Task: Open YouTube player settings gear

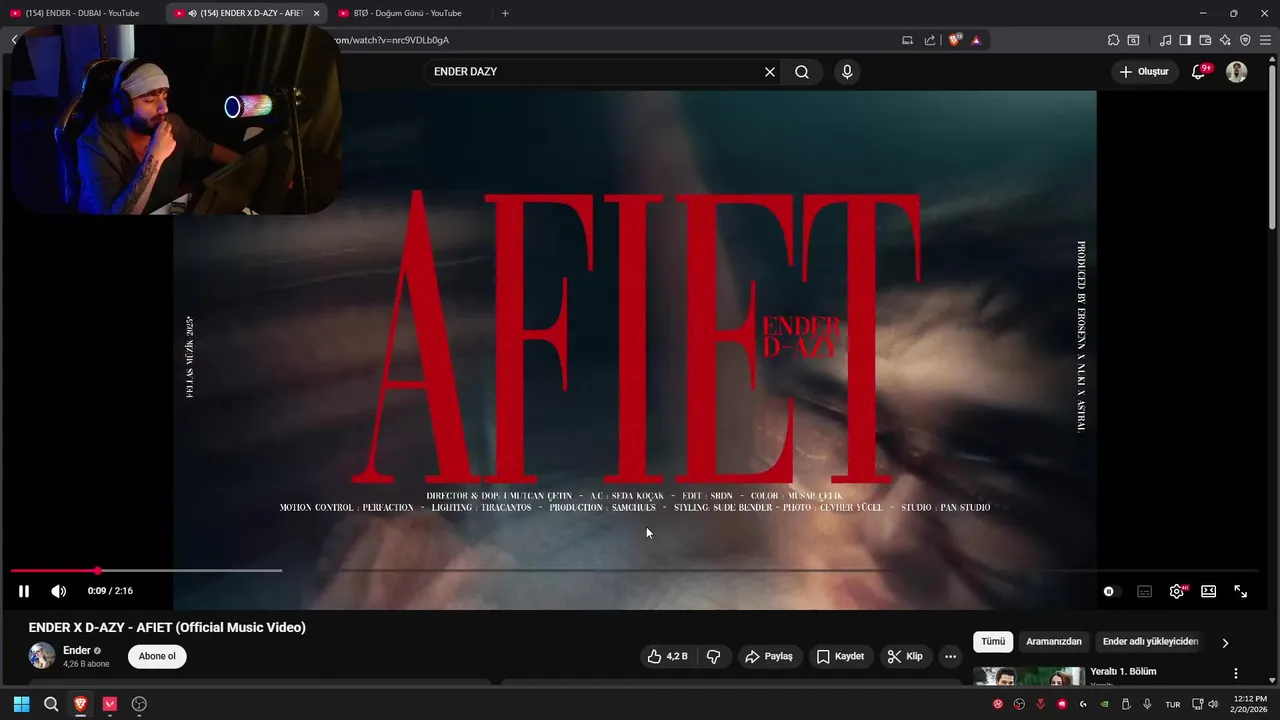Action: point(1177,591)
